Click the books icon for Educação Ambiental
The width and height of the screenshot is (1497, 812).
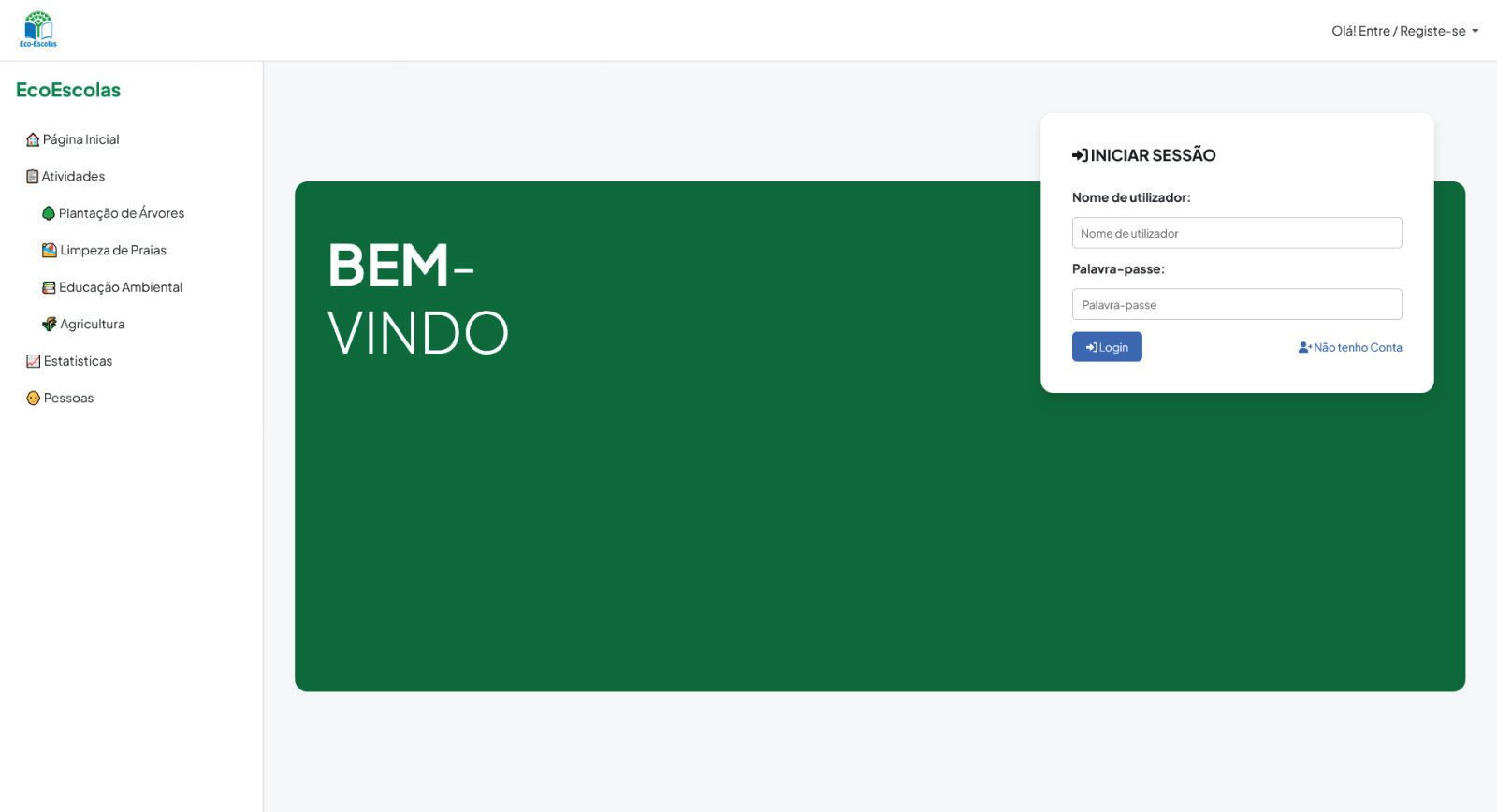click(x=49, y=287)
